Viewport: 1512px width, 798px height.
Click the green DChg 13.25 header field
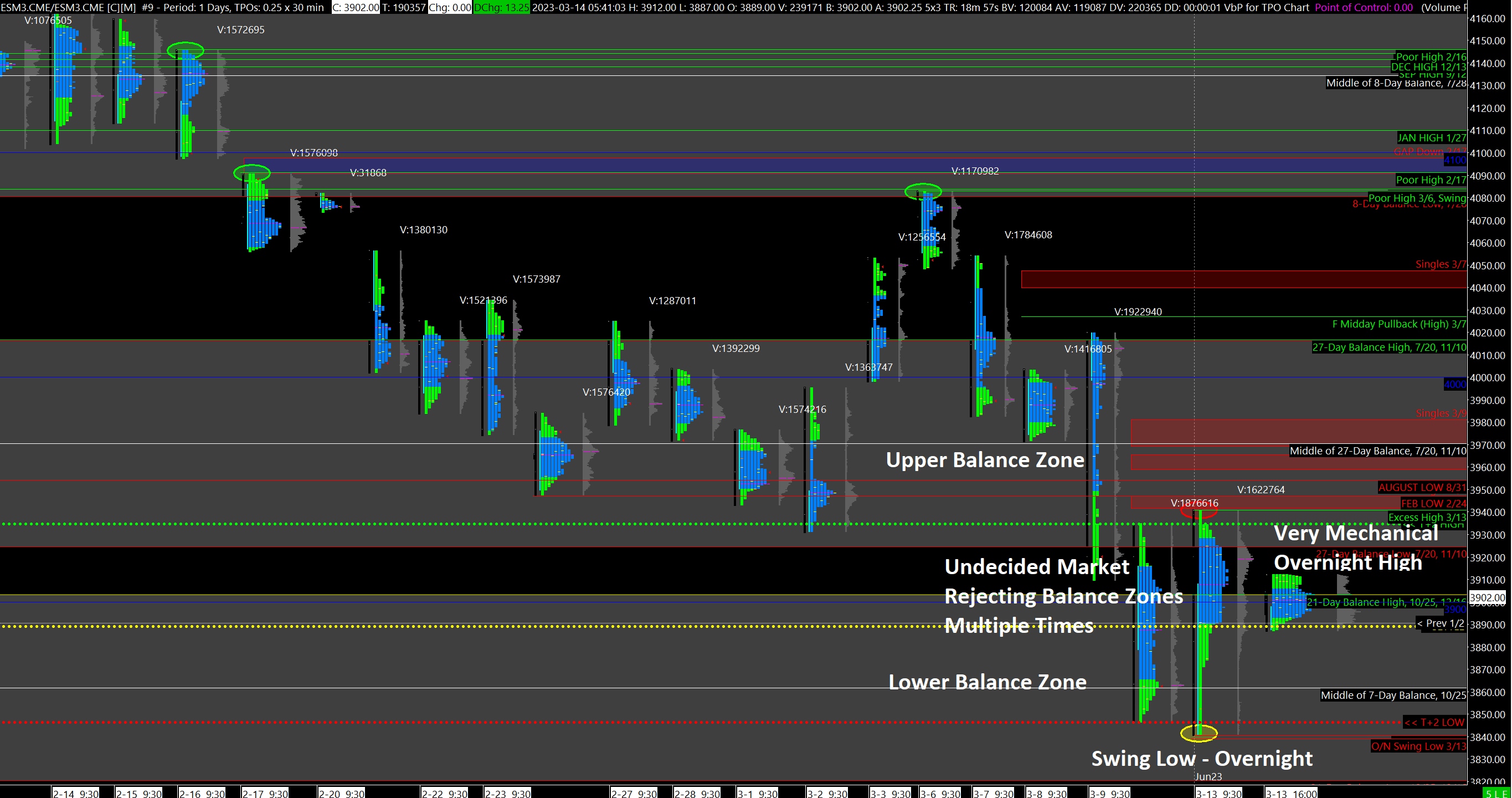pos(501,7)
